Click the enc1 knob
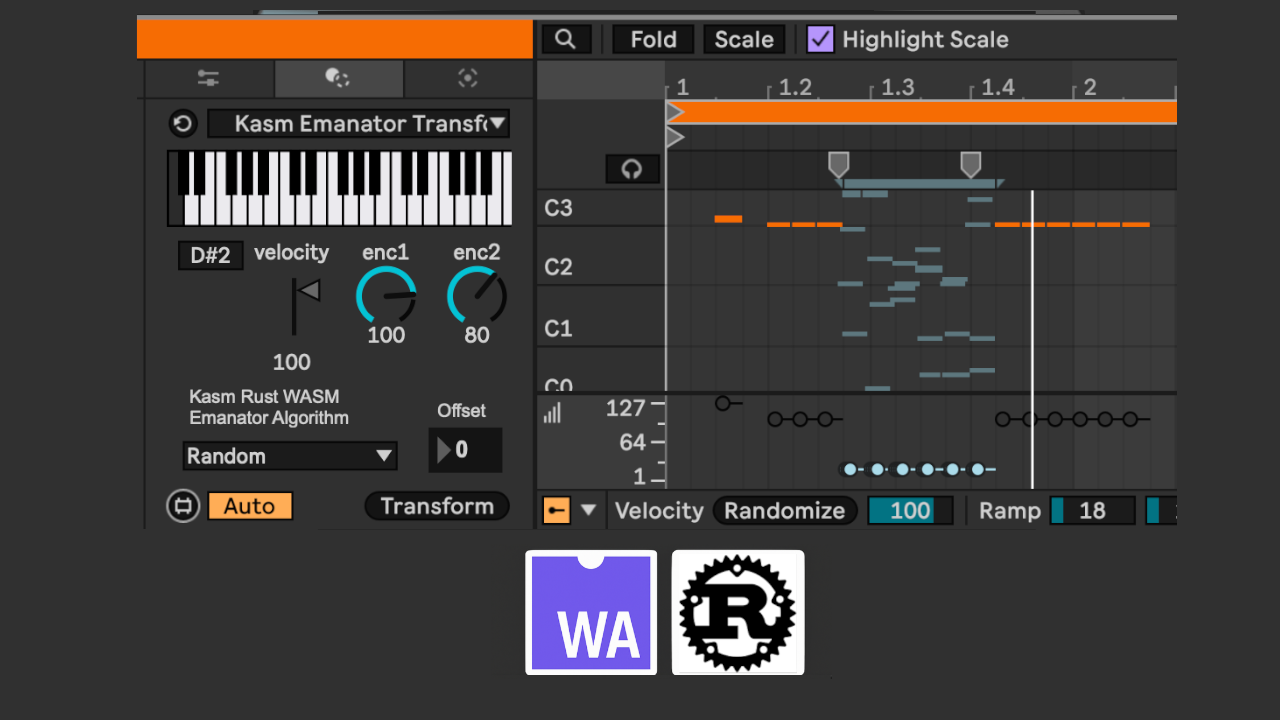This screenshot has height=720, width=1280. [x=386, y=296]
